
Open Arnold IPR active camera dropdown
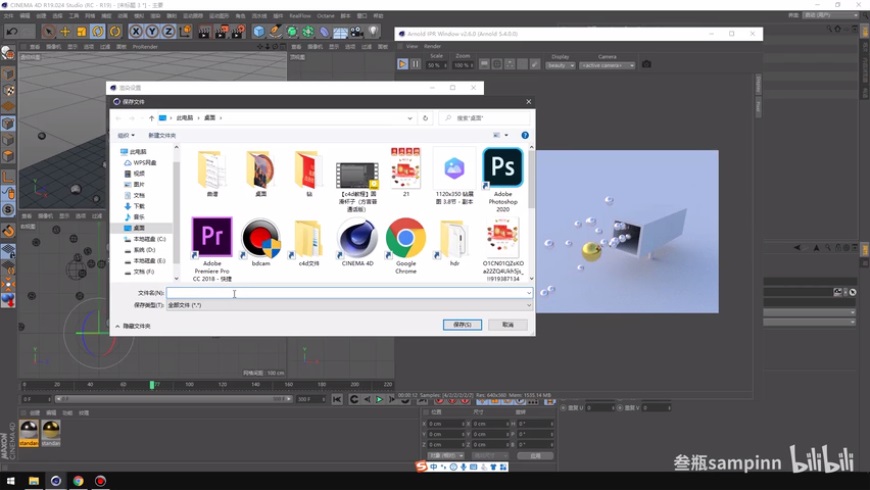607,65
